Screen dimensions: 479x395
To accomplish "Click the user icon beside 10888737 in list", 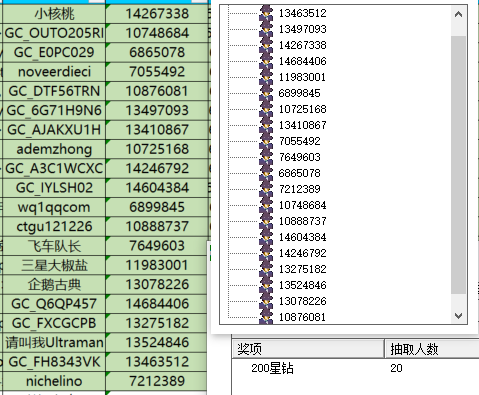I will point(266,221).
